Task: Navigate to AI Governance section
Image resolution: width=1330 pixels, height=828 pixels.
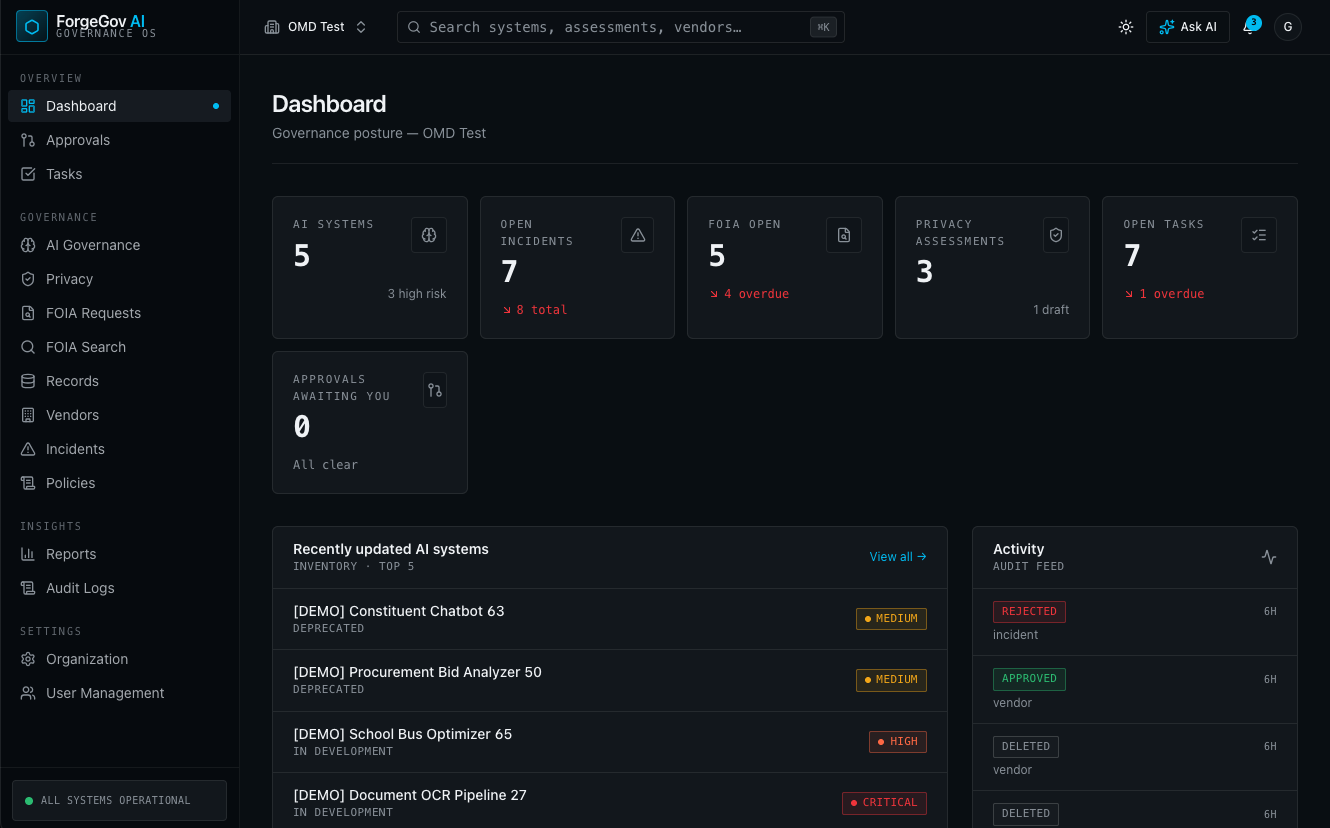Action: (x=119, y=245)
